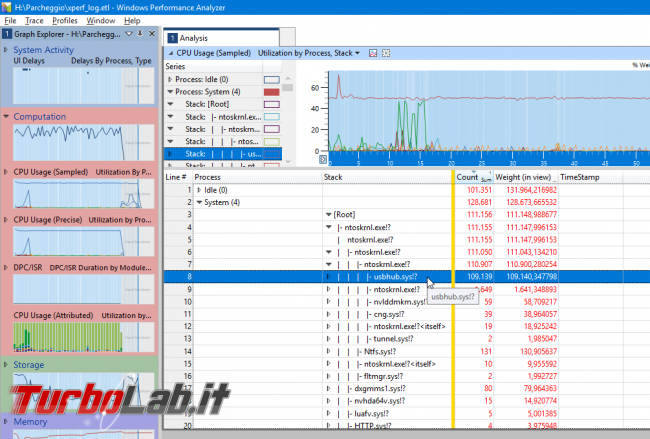This screenshot has height=439, width=650.
Task: Sort by the Line # column header
Action: pos(176,177)
